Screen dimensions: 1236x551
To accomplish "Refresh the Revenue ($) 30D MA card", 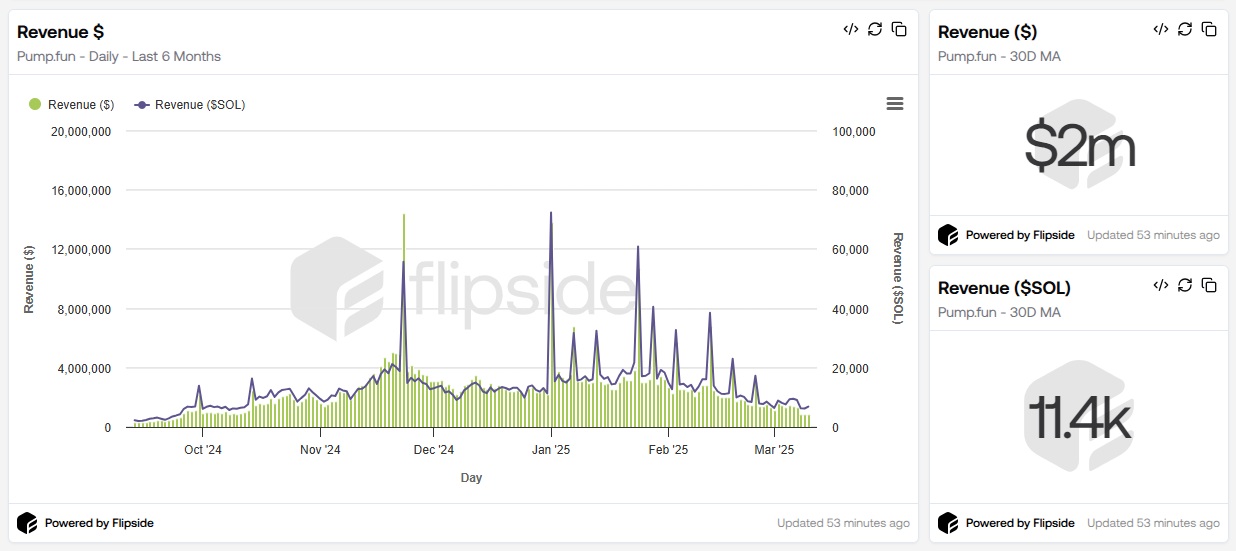I will (1185, 29).
